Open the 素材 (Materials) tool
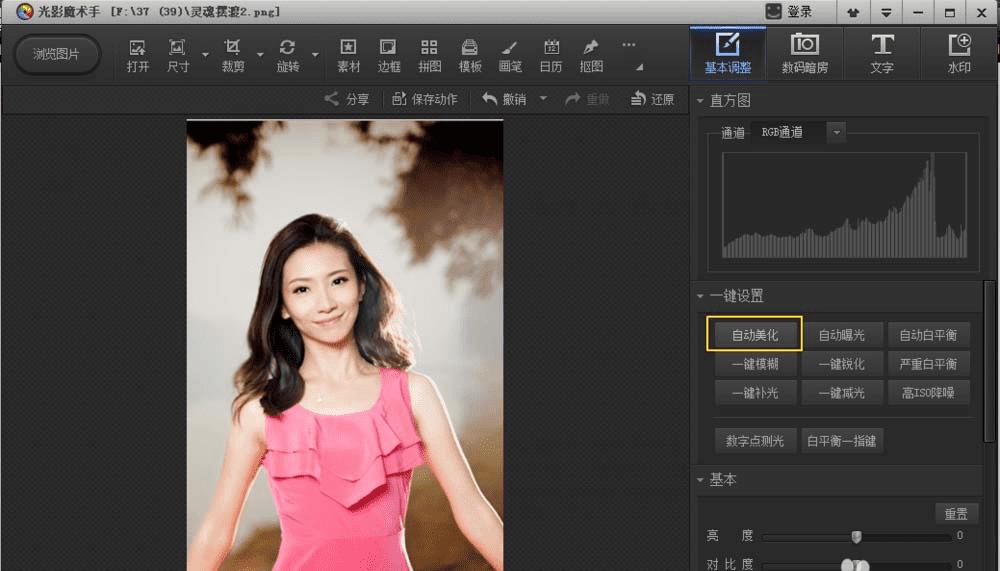This screenshot has width=1000, height=571. [x=349, y=55]
